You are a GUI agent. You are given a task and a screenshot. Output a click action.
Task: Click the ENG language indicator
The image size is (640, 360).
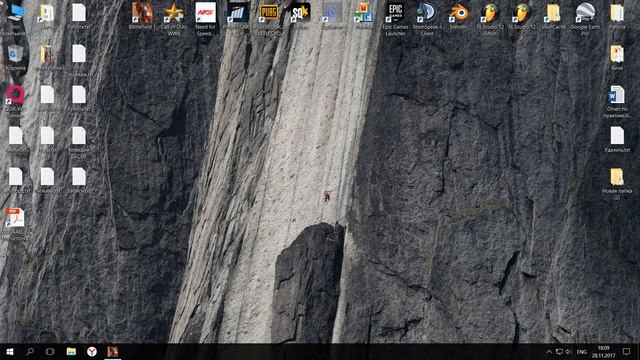pyautogui.click(x=582, y=351)
